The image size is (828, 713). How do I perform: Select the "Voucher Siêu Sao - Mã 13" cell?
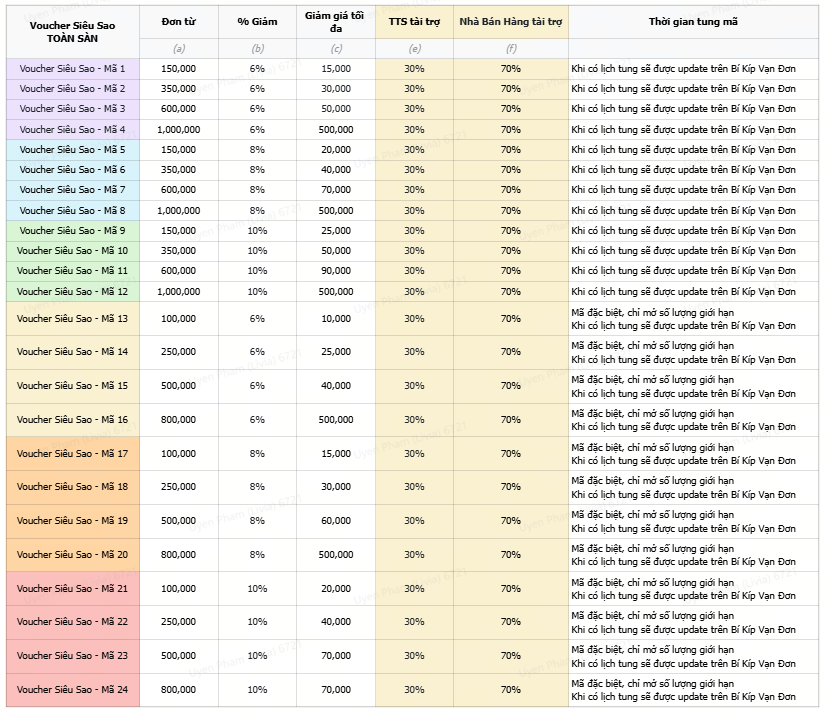tap(72, 318)
